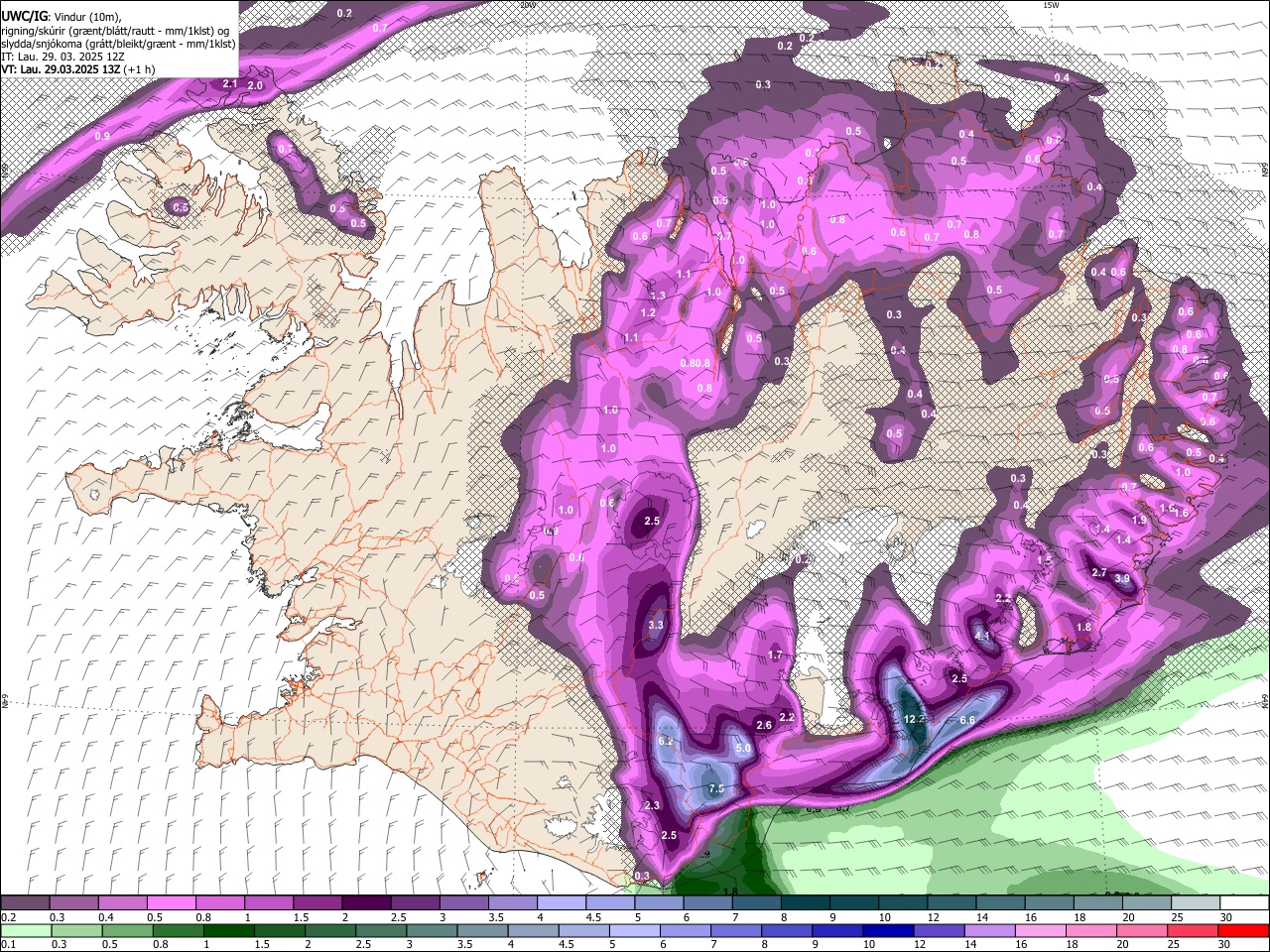
Task: Select the 4.1 precipitation value label
Action: [x=983, y=636]
